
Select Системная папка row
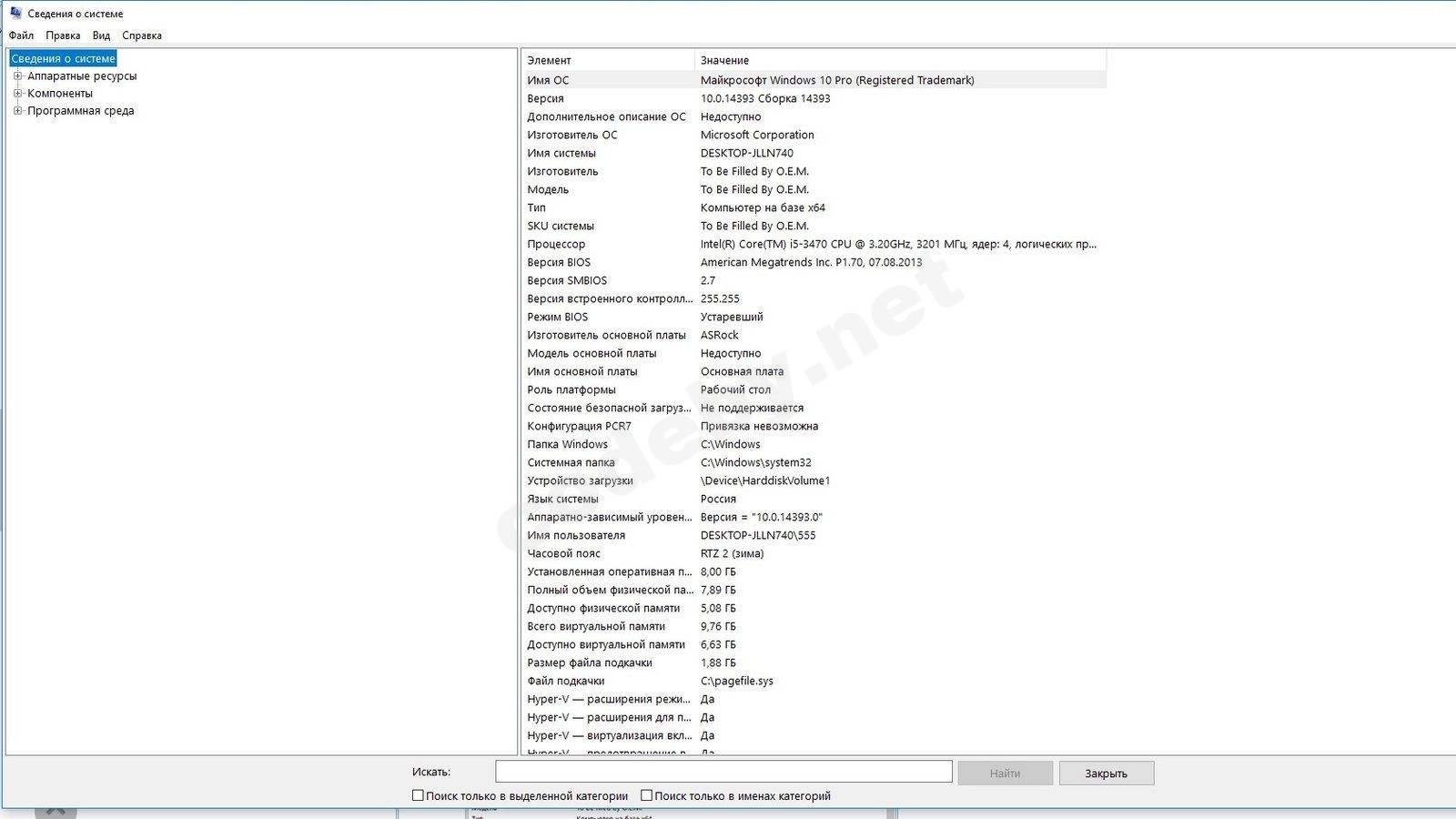pyautogui.click(x=815, y=462)
